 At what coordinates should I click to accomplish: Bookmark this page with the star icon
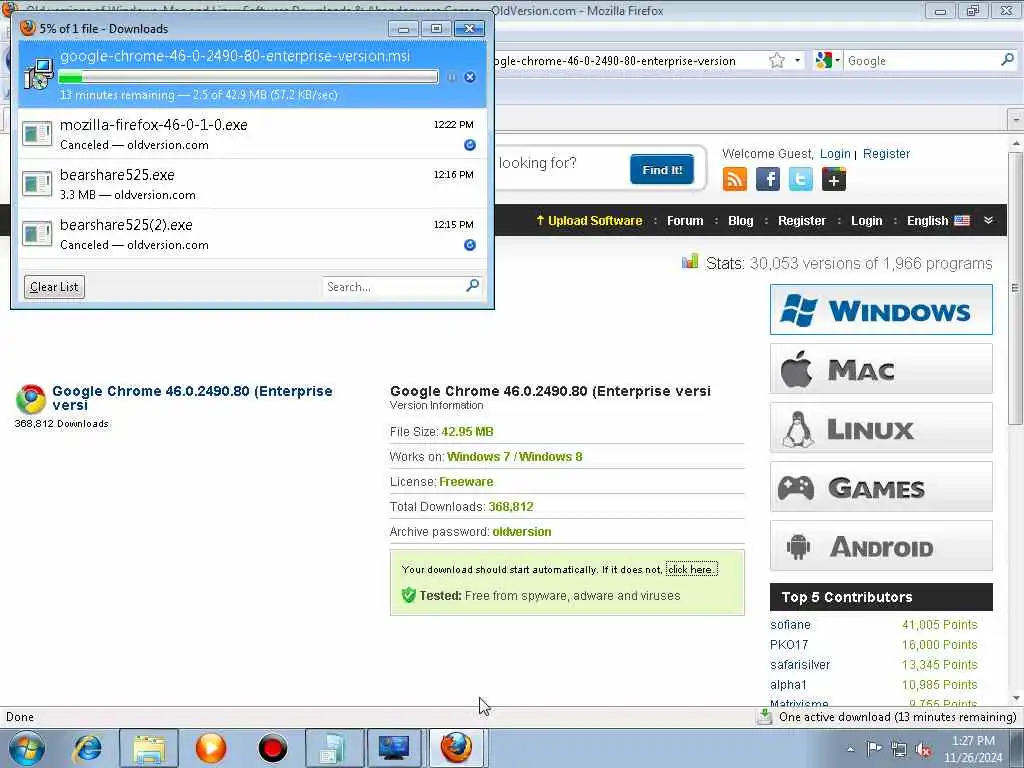pyautogui.click(x=776, y=61)
